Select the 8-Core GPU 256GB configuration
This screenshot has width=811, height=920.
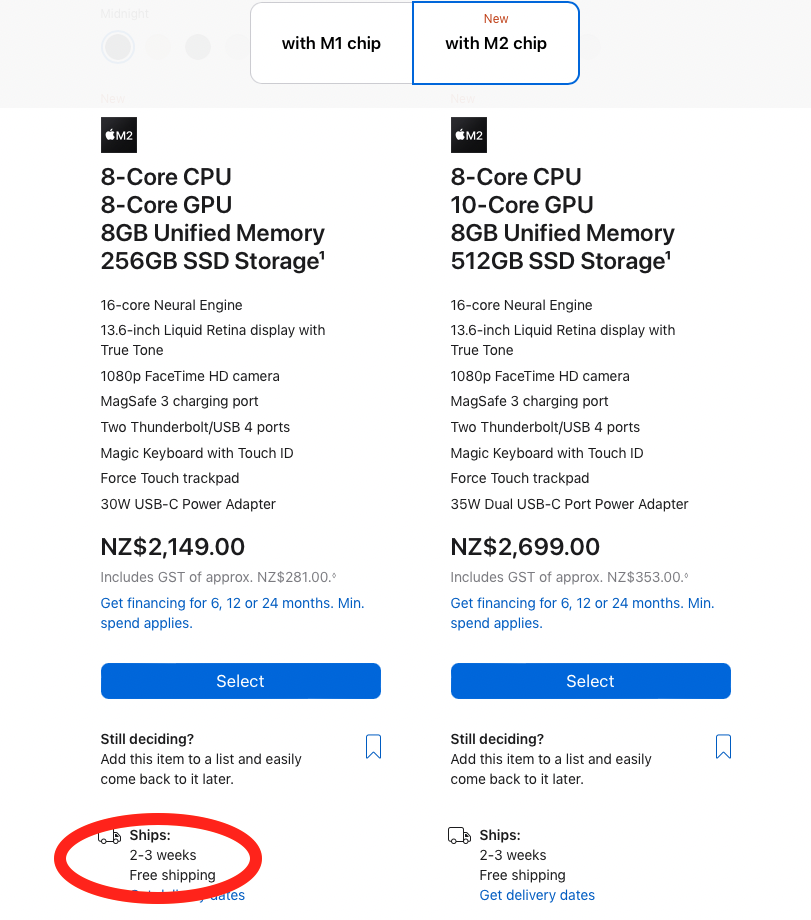pos(241,681)
